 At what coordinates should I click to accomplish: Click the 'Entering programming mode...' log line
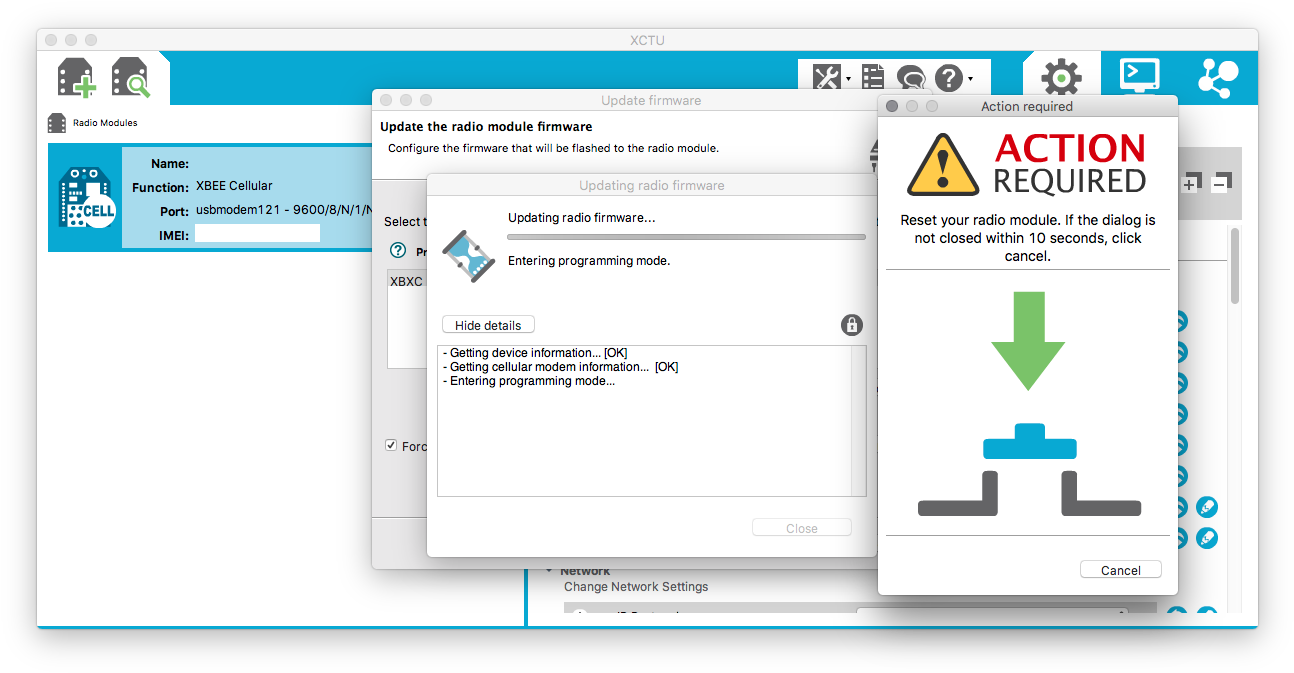point(529,381)
